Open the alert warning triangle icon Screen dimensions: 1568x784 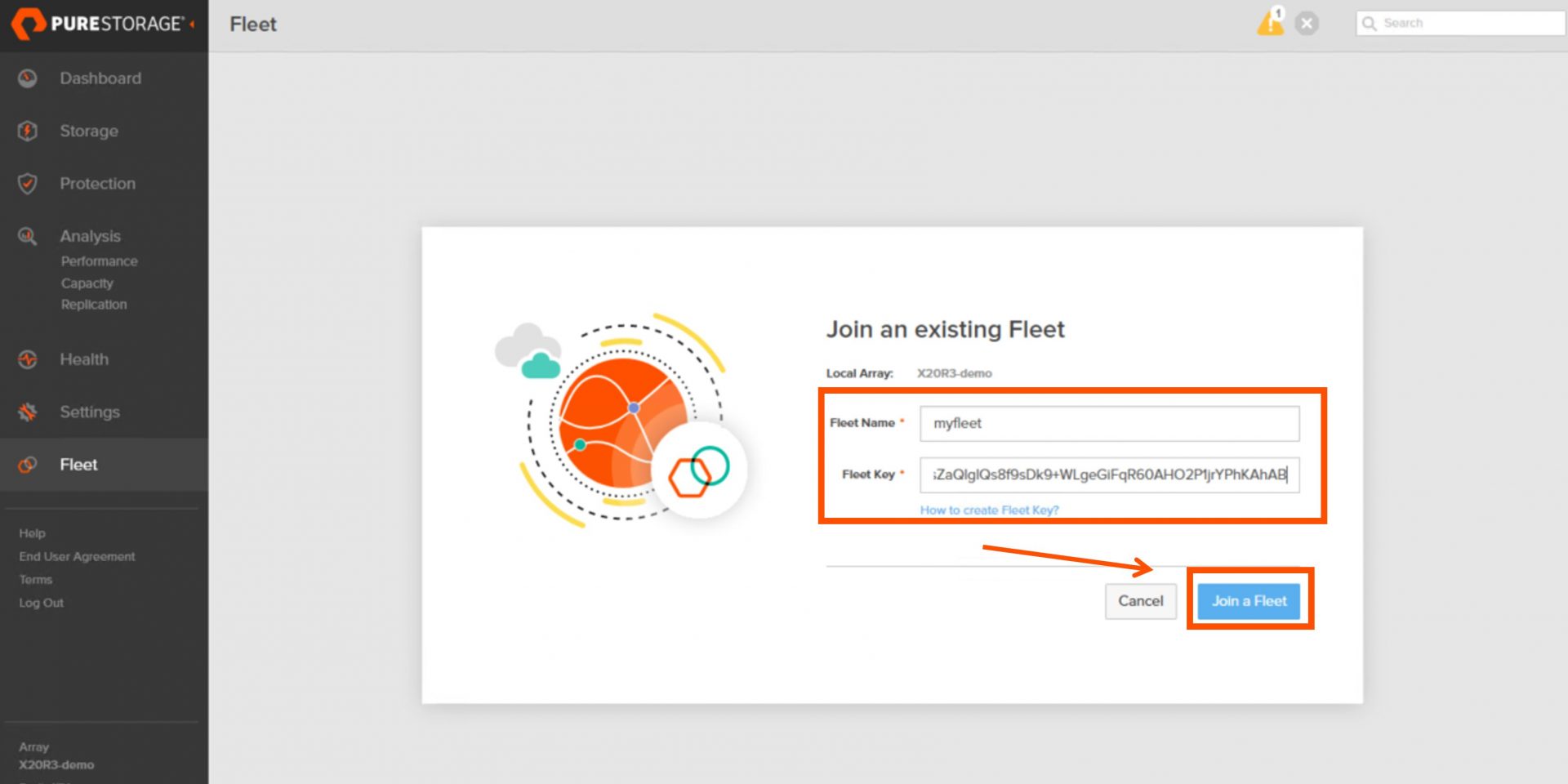pos(1270,22)
